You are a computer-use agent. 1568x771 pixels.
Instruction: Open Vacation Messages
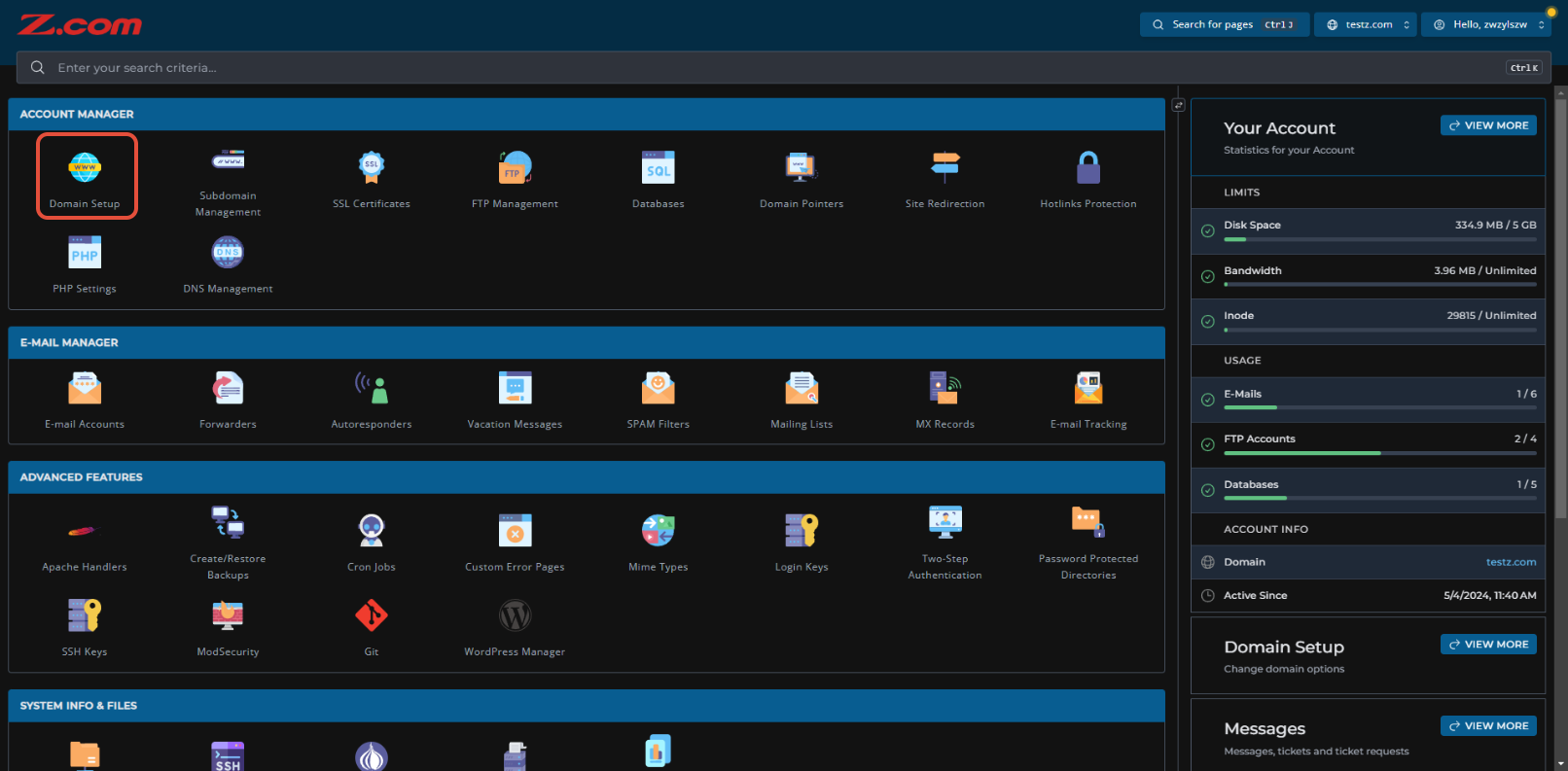[515, 401]
